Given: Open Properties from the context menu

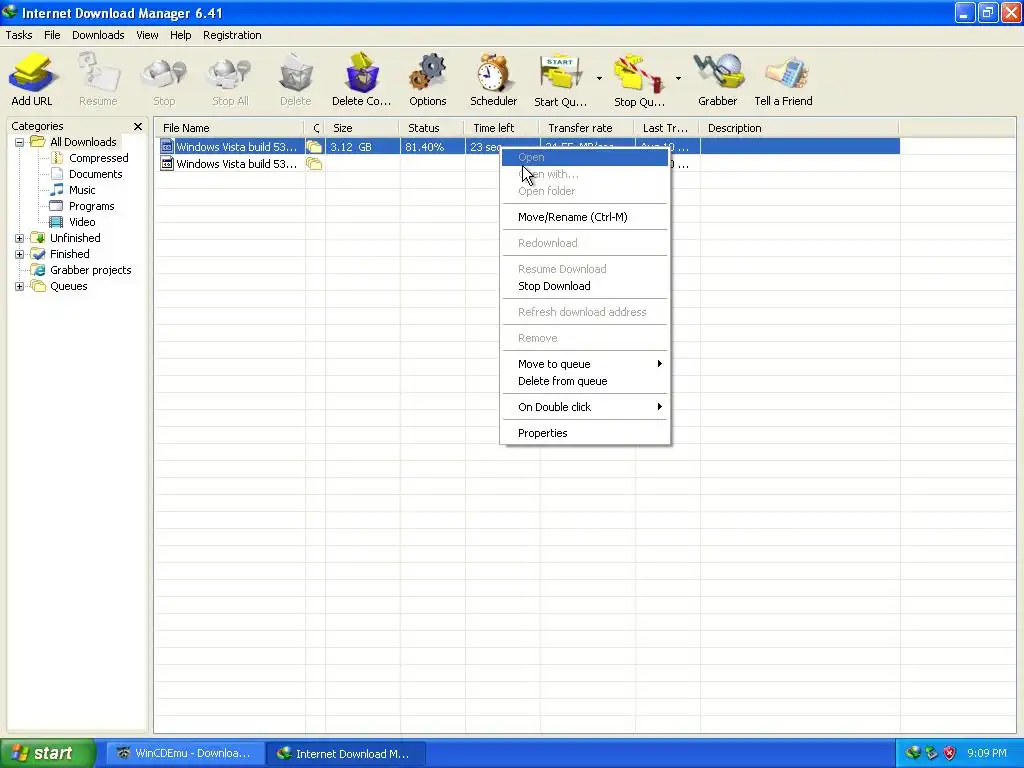Looking at the screenshot, I should pyautogui.click(x=585, y=433).
